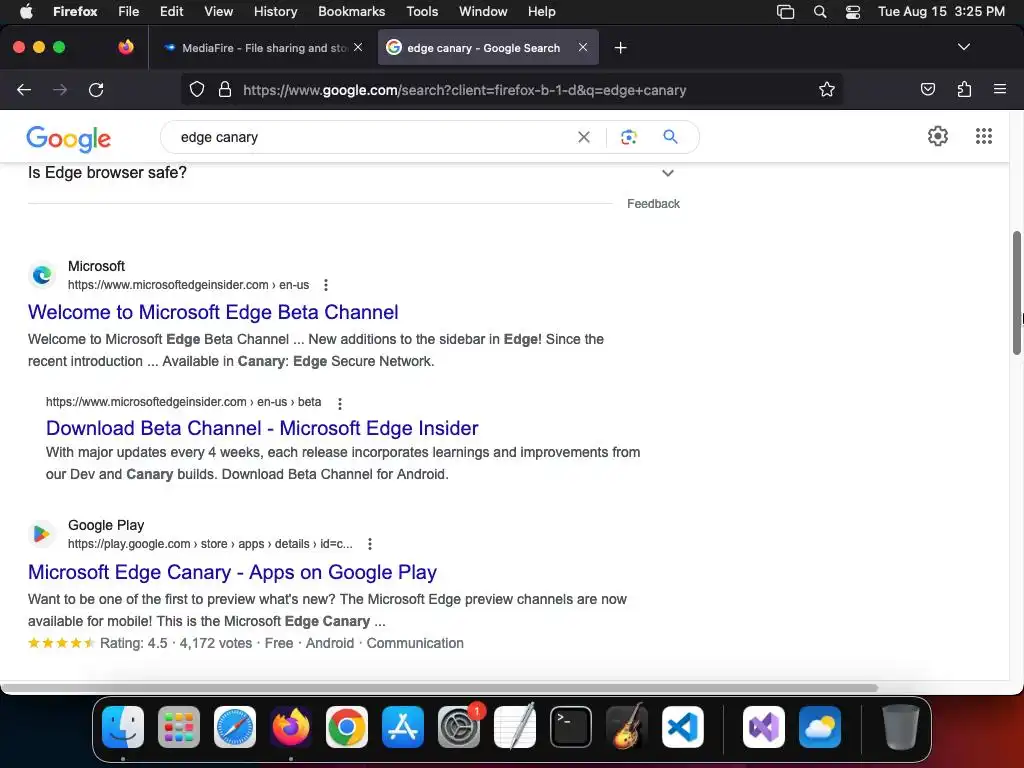Open the Google apps grid
Viewport: 1024px width, 768px height.
coord(984,136)
